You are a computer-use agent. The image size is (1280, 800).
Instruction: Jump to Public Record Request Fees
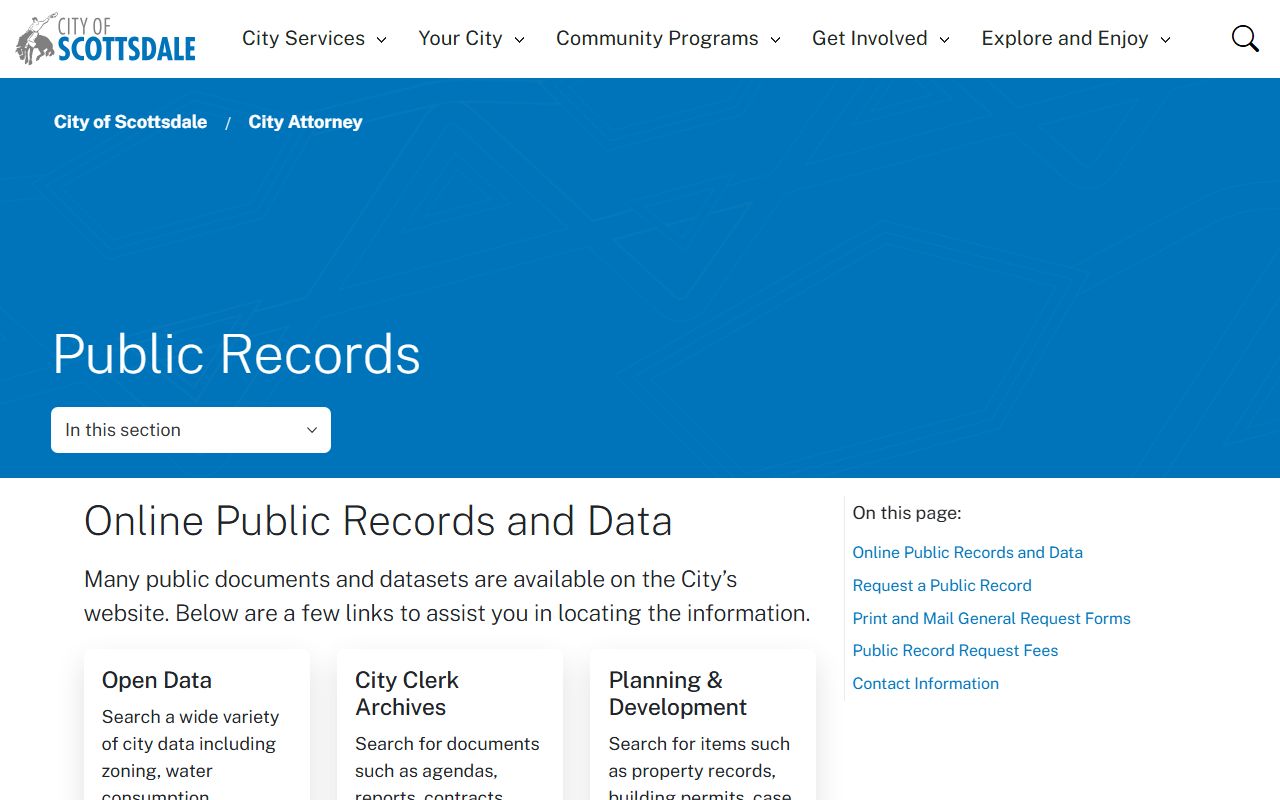[x=955, y=650]
